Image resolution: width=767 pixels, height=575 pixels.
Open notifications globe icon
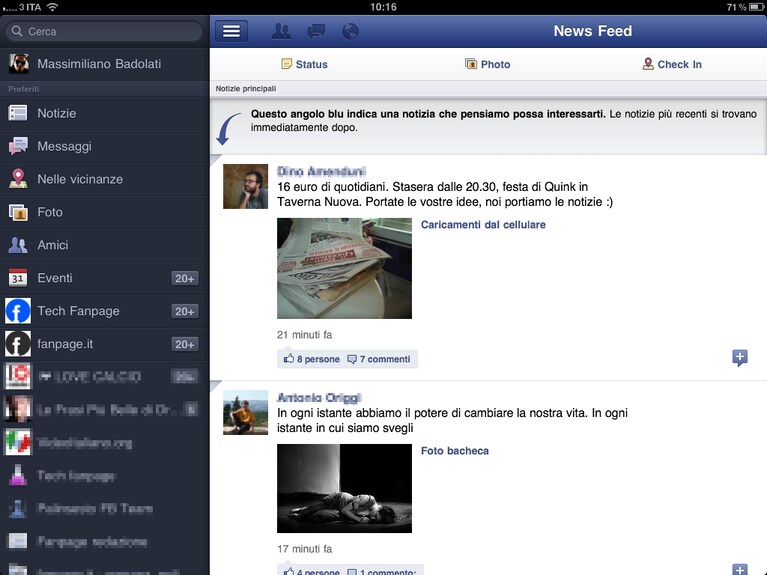(350, 31)
